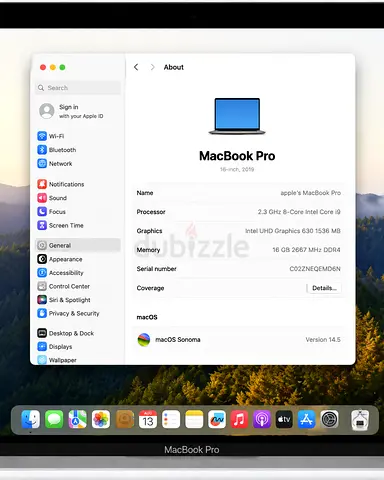Image resolution: width=384 pixels, height=480 pixels.
Task: Focus the Search field in the sidebar
Action: coord(78,88)
